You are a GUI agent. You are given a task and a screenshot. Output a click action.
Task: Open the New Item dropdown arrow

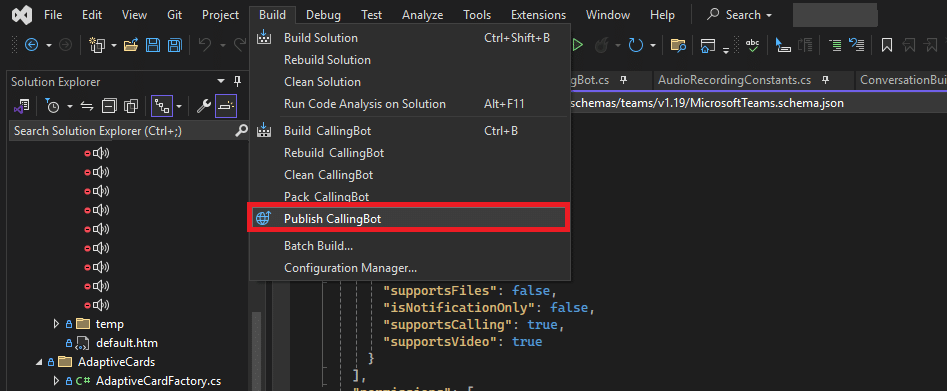tap(114, 45)
